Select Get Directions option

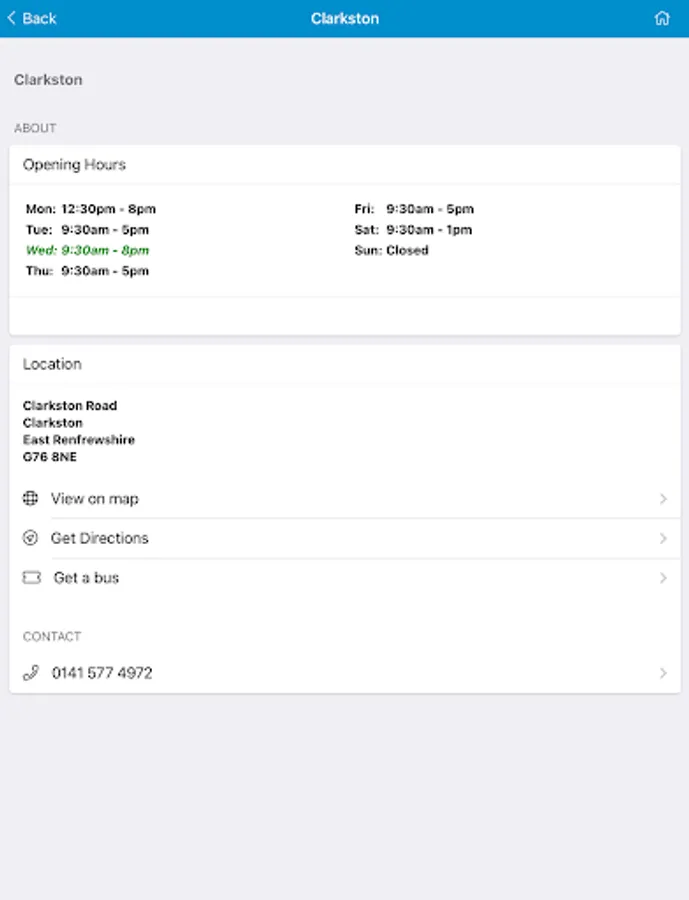click(100, 538)
